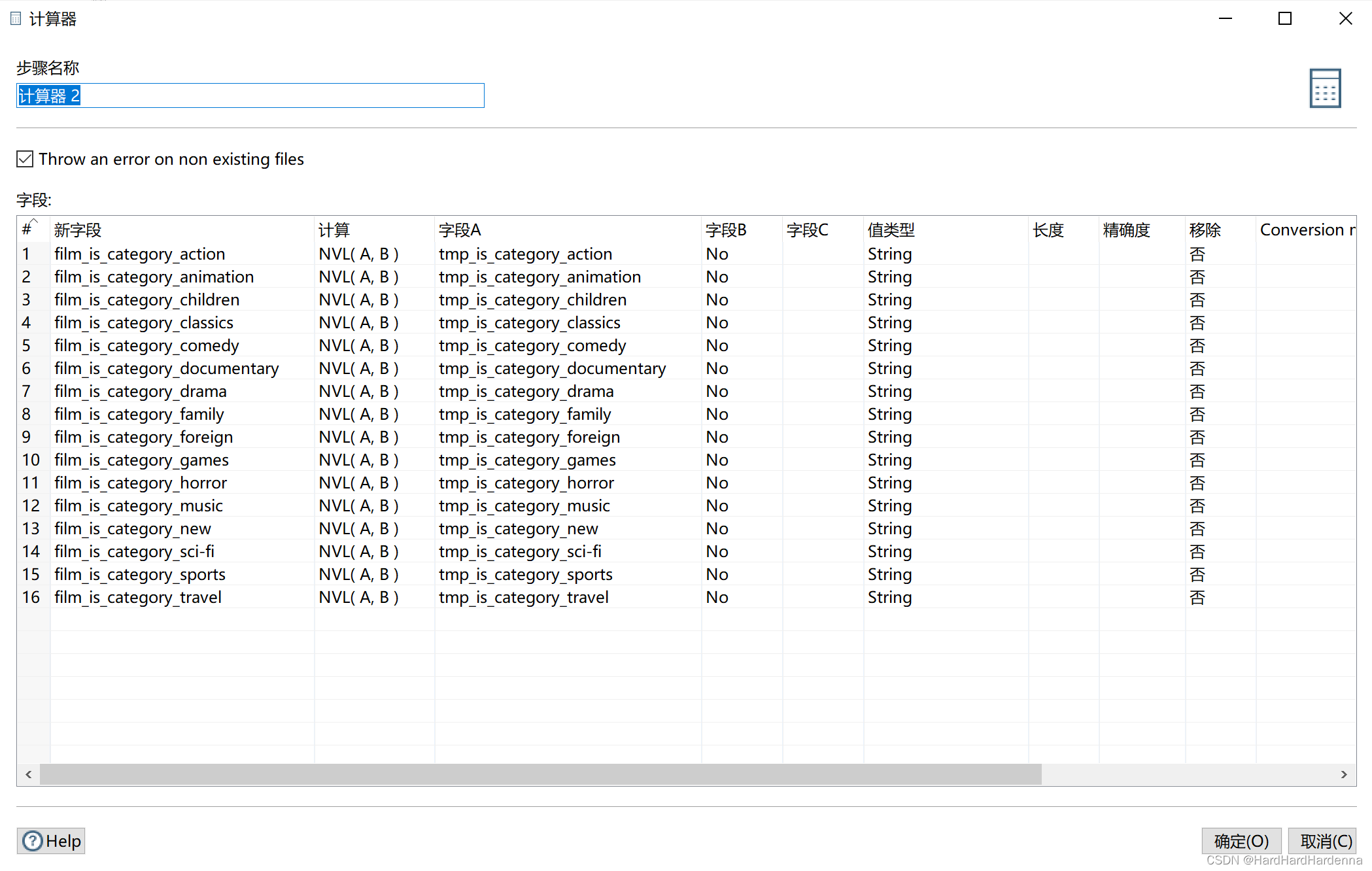Select cell film_is_category_comedy

[x=182, y=345]
